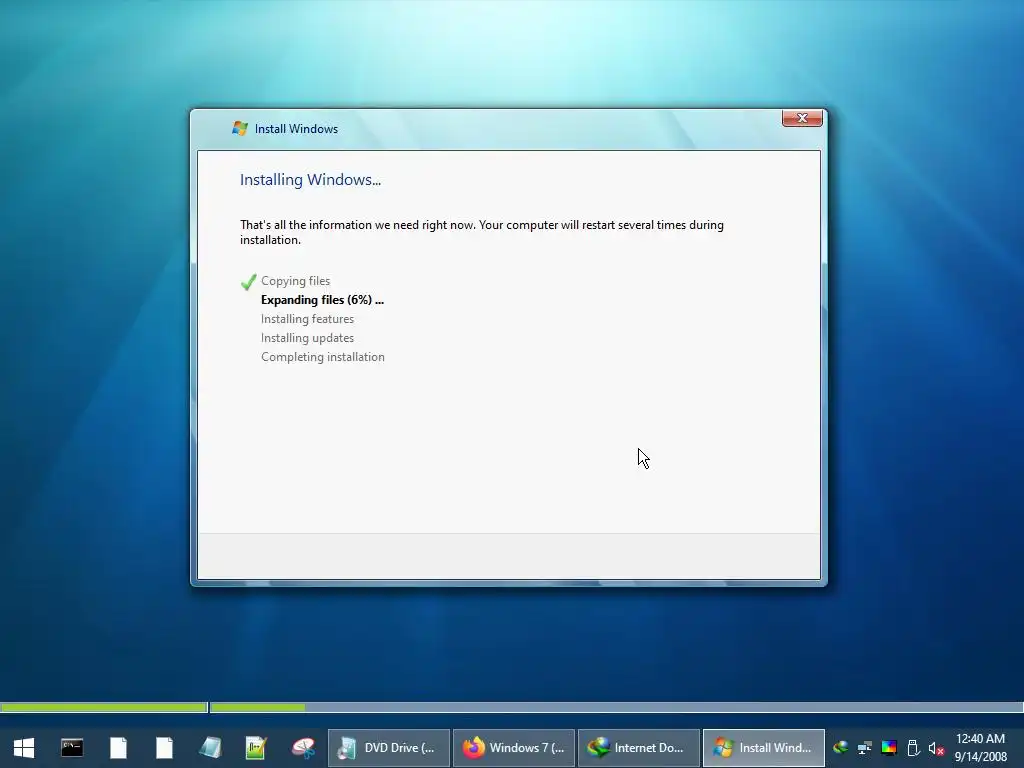Open the blank file icon beside Command Prompt
This screenshot has height=768, width=1024.
(x=118, y=748)
